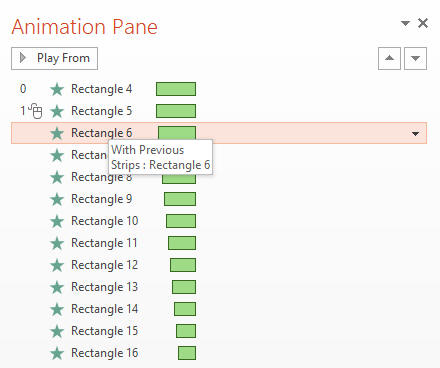Click the mouse click trigger icon
Viewport: 440px width, 368px height.
[35, 111]
